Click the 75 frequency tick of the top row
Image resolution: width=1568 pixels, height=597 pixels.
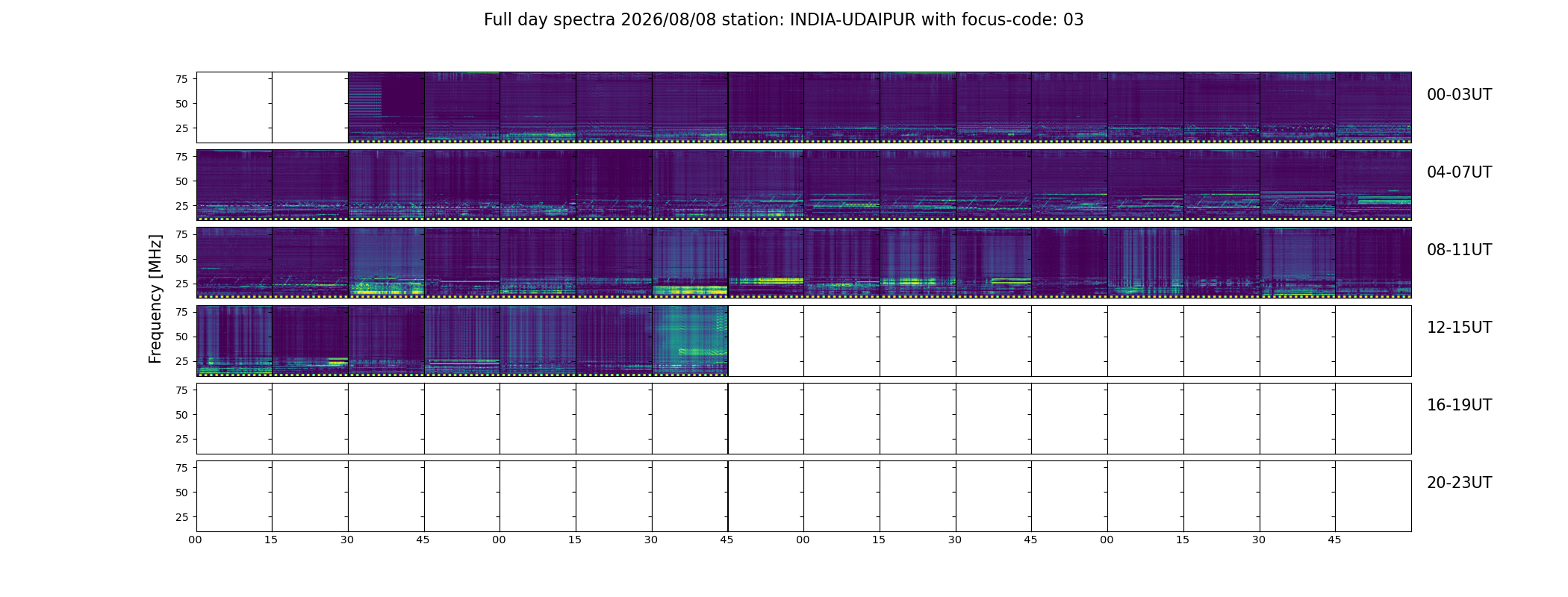click(x=181, y=79)
